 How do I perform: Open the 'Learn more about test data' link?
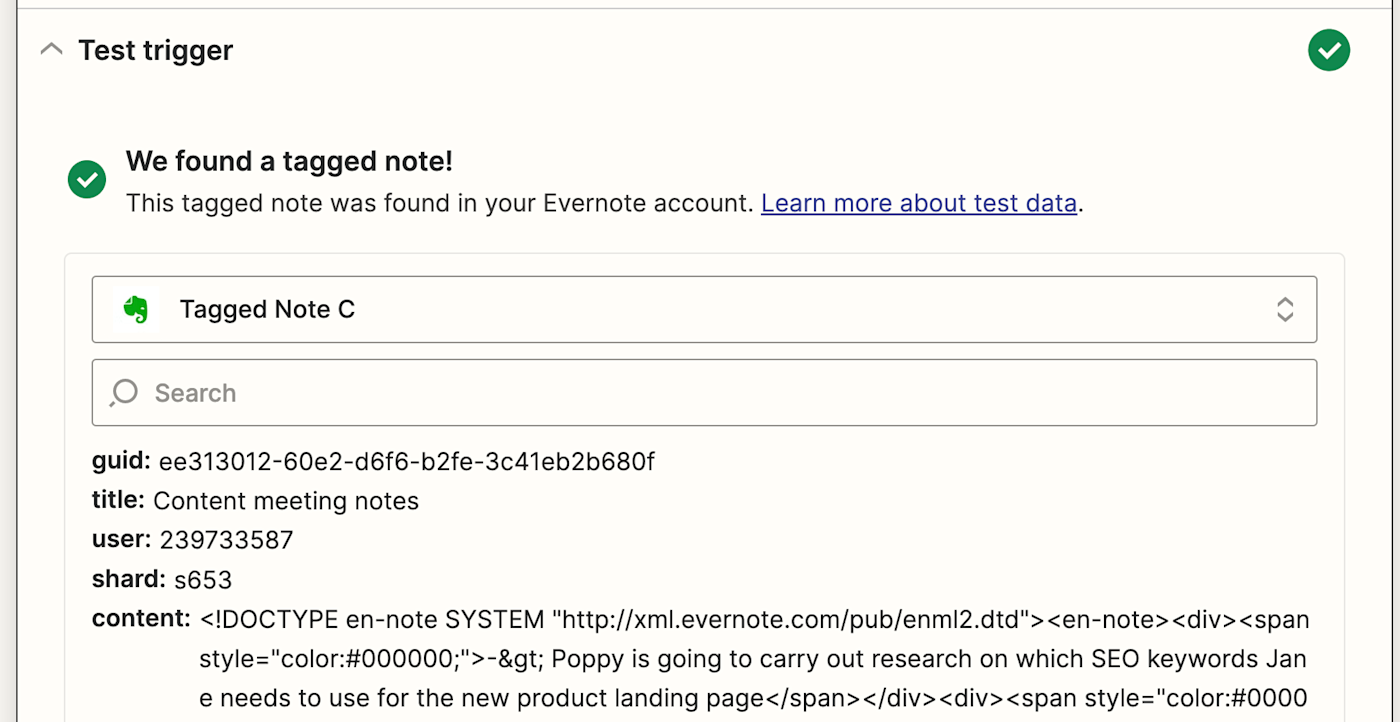918,203
